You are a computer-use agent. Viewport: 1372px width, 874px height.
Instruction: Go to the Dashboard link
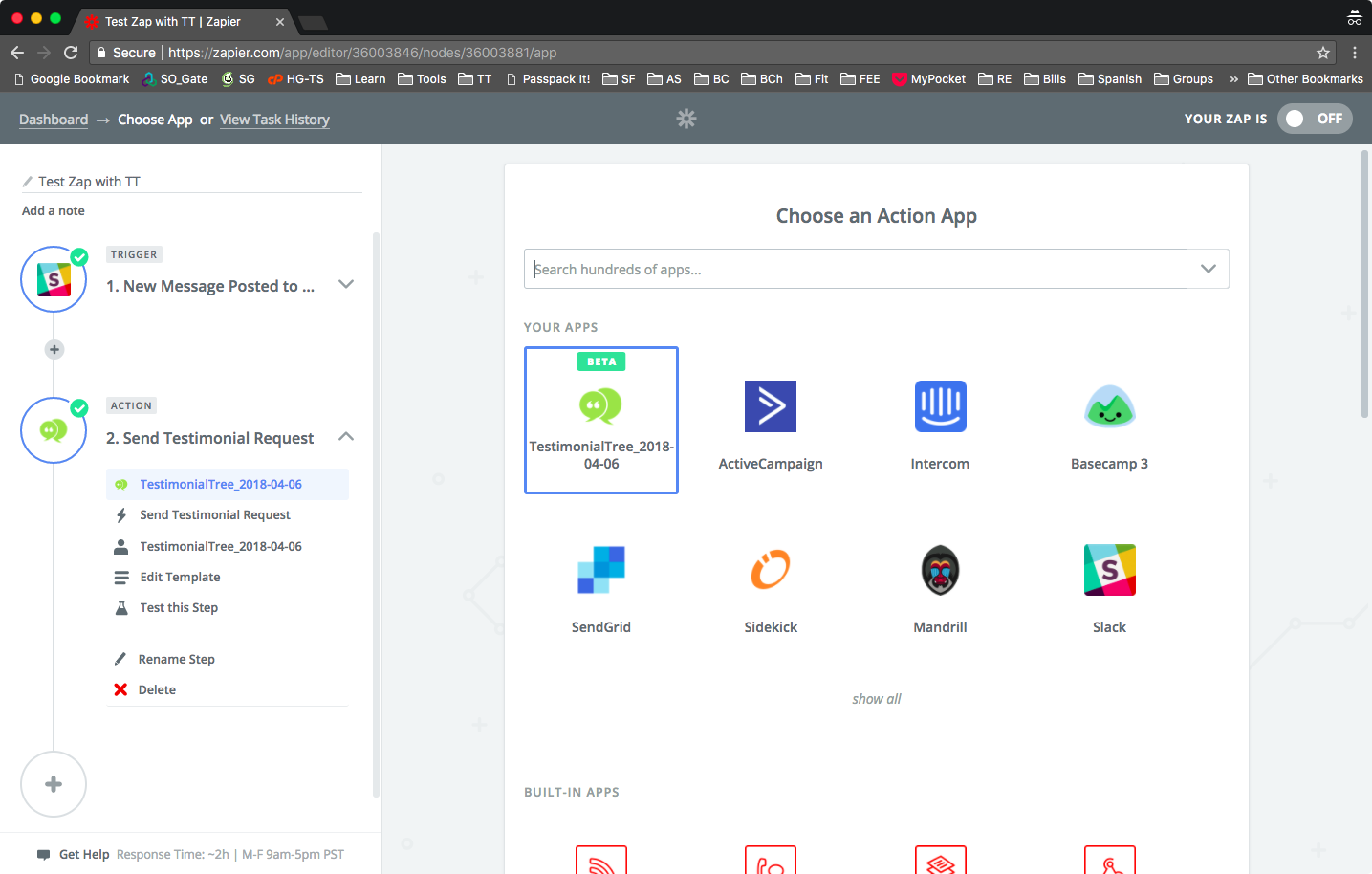pyautogui.click(x=54, y=120)
